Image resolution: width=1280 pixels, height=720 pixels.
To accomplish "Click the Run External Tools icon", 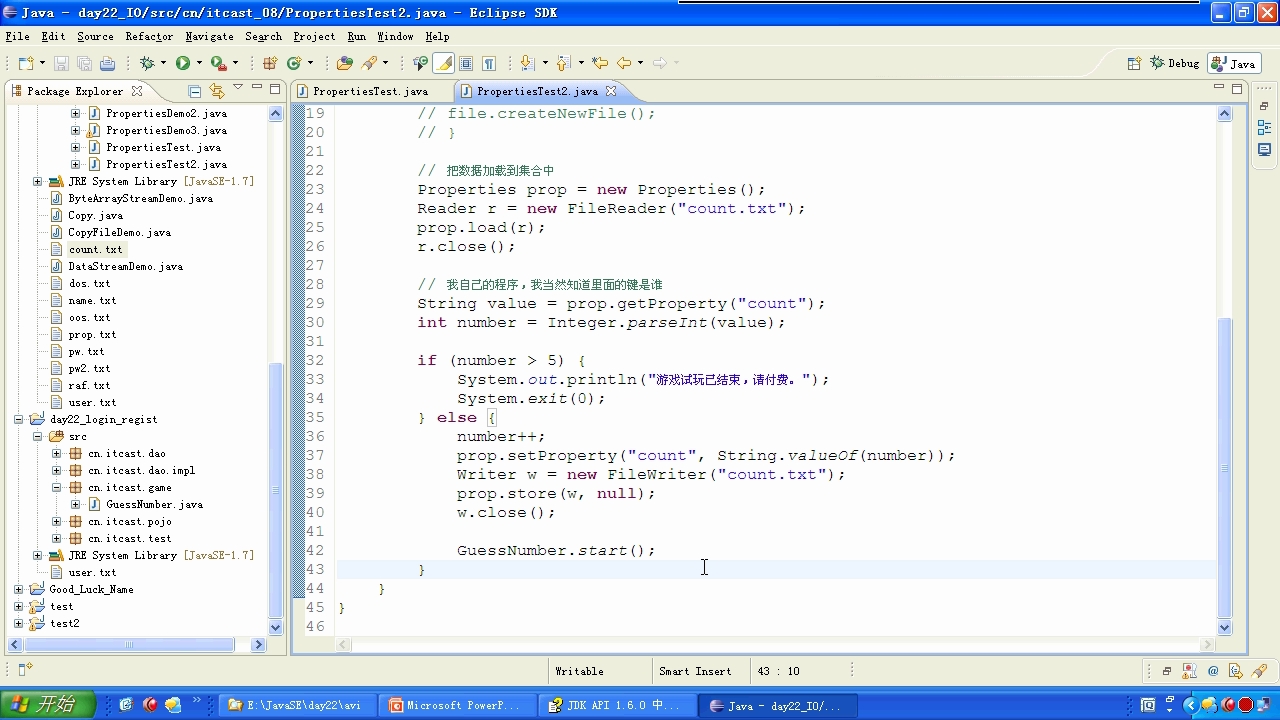I will pos(218,63).
